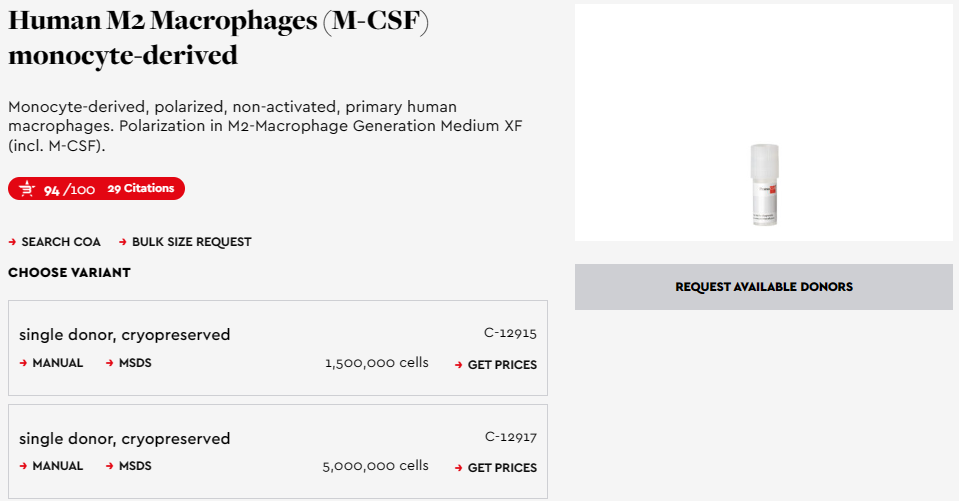Click arrow icon beside C-12917 MANUAL
959x501 pixels.
tap(23, 466)
